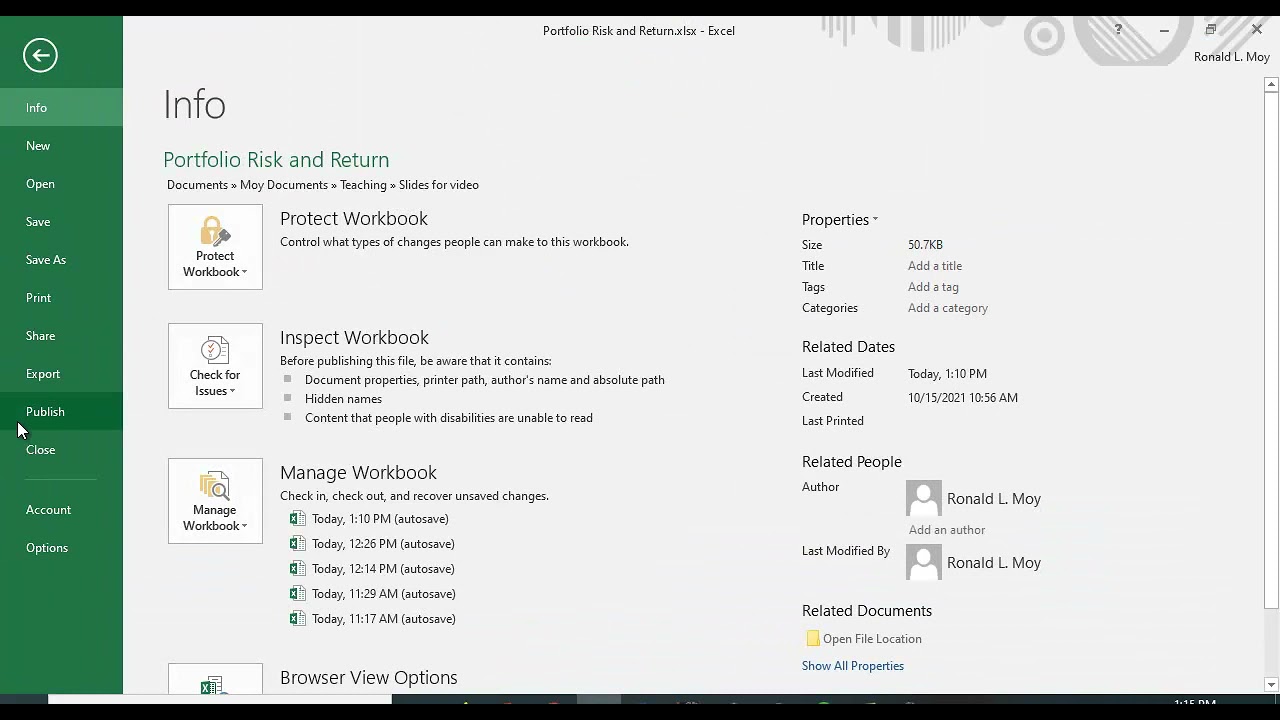Click author name Ronald L. Moy under Author
The image size is (1280, 720).
tap(994, 499)
